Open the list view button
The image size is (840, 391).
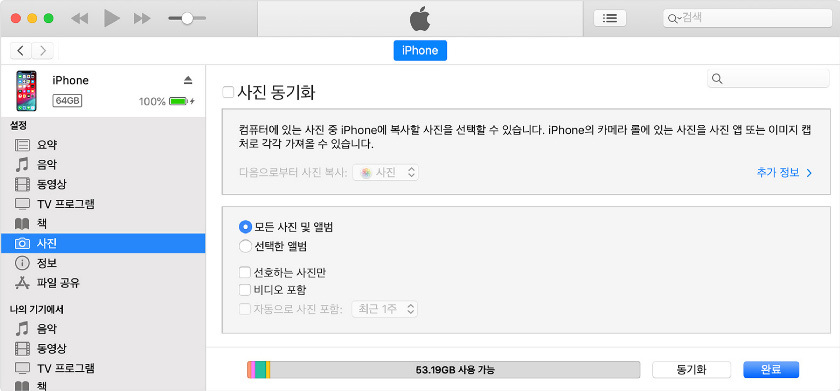[610, 18]
